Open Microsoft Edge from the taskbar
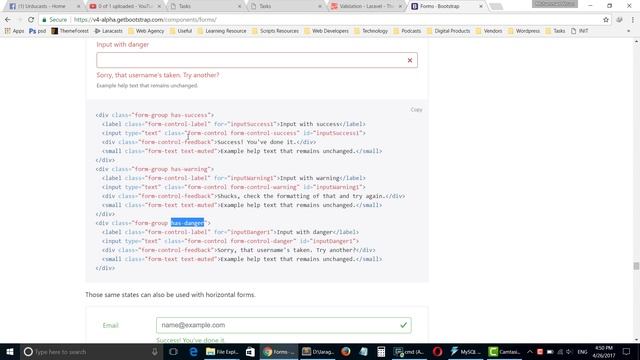Image resolution: width=640 pixels, height=360 pixels. (x=193, y=352)
